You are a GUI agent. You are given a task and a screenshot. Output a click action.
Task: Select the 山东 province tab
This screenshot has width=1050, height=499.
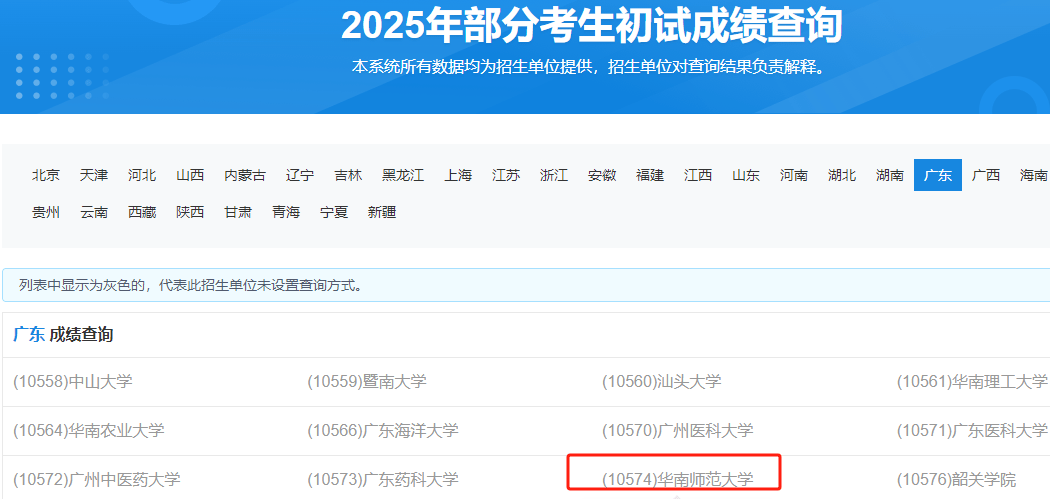tap(746, 175)
